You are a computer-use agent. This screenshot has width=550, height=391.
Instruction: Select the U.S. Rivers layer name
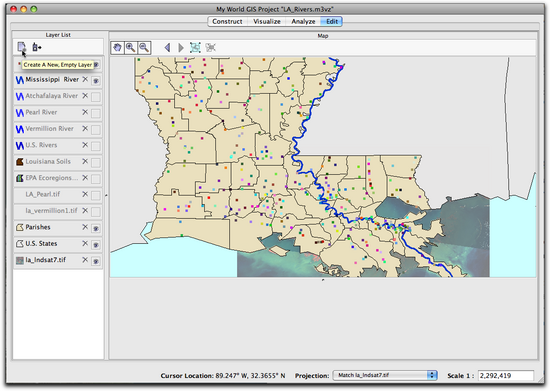click(x=41, y=145)
